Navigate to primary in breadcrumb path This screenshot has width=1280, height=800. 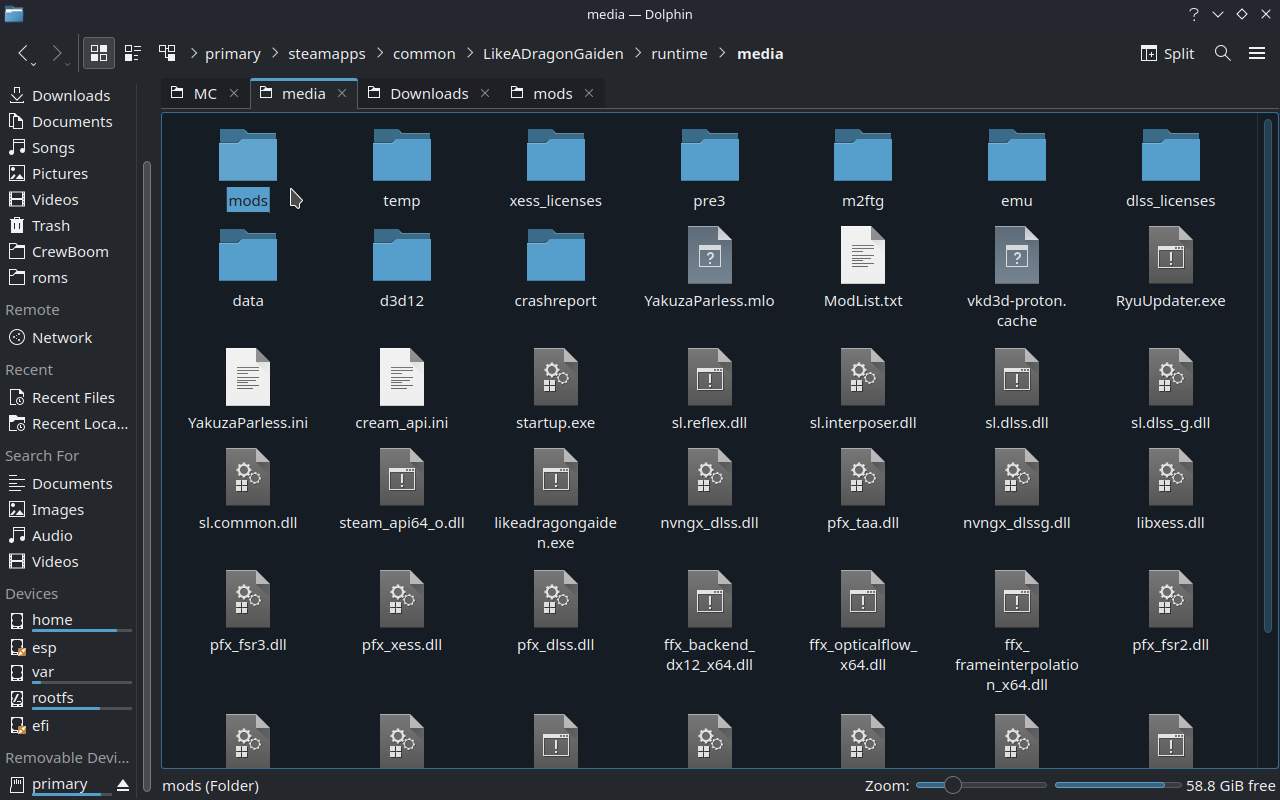click(233, 54)
